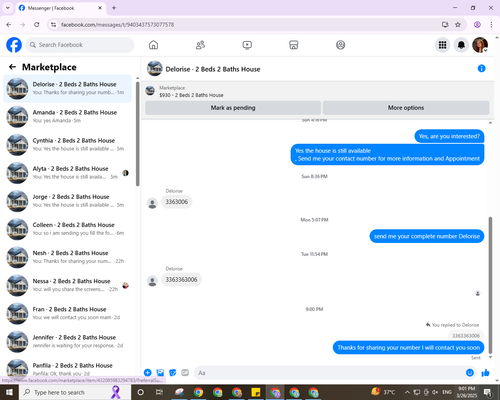Open Sticky Notes from the taskbar
This screenshot has height=400, width=500.
click(256, 392)
